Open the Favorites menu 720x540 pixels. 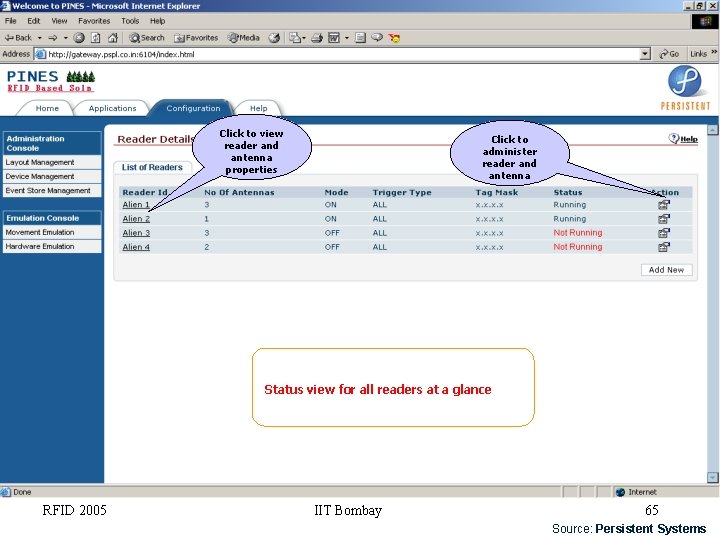(94, 21)
